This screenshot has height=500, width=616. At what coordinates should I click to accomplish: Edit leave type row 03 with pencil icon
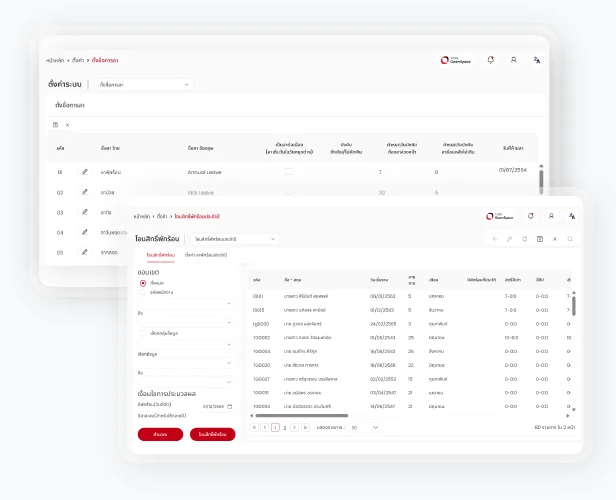pos(84,212)
